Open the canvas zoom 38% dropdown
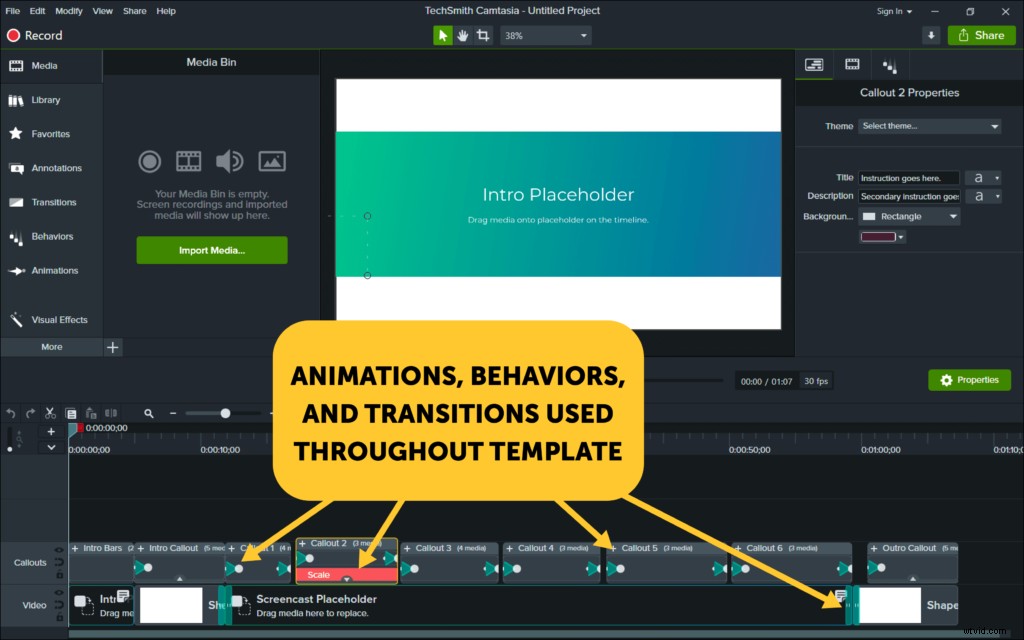This screenshot has height=640, width=1024. (x=545, y=34)
